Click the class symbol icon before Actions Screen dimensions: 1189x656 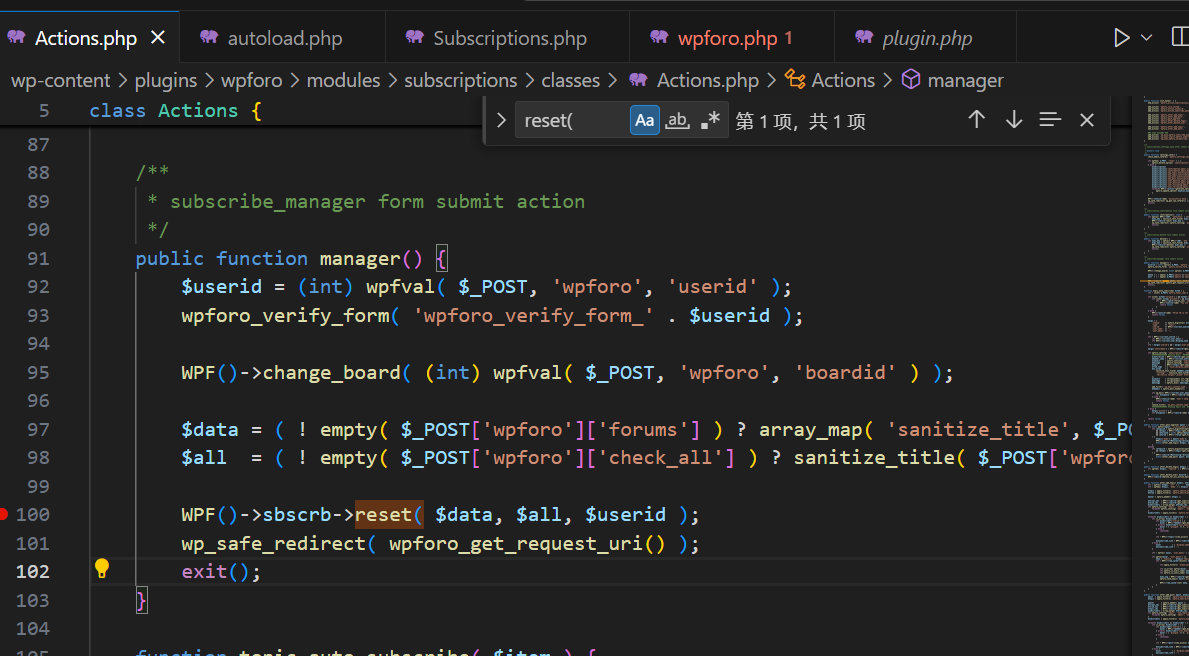tap(795, 80)
